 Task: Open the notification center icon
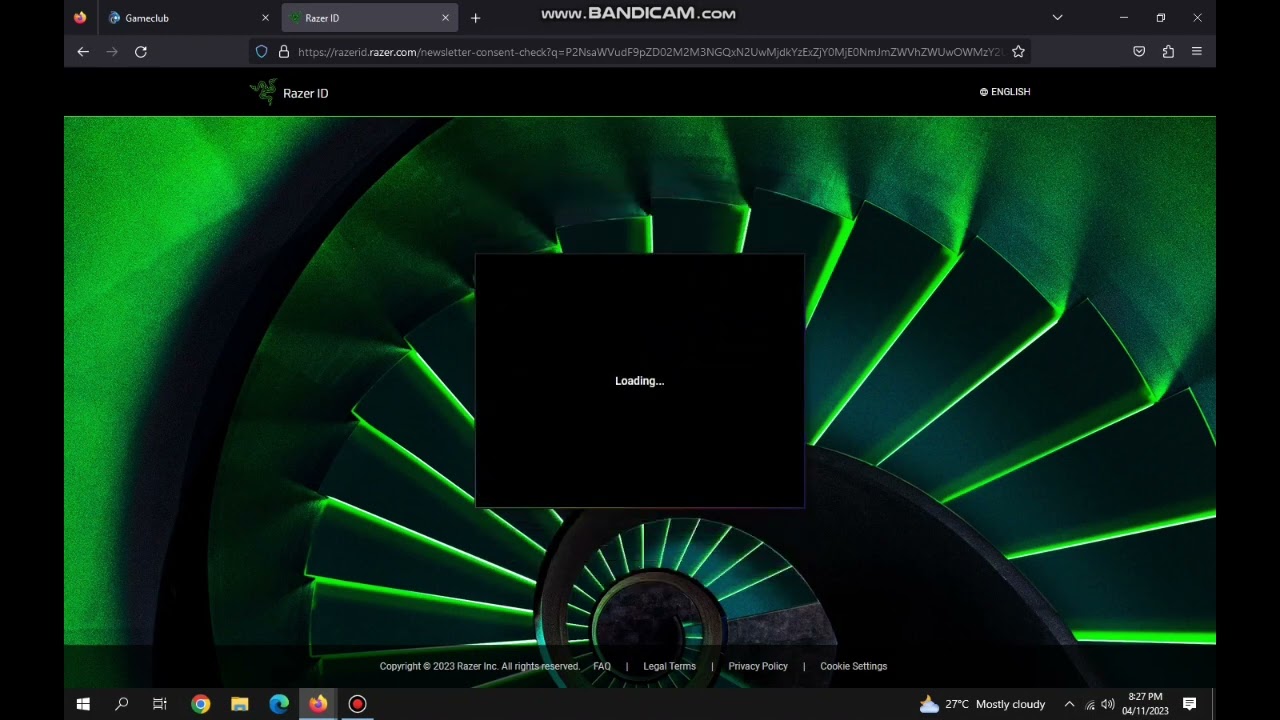click(x=1189, y=704)
